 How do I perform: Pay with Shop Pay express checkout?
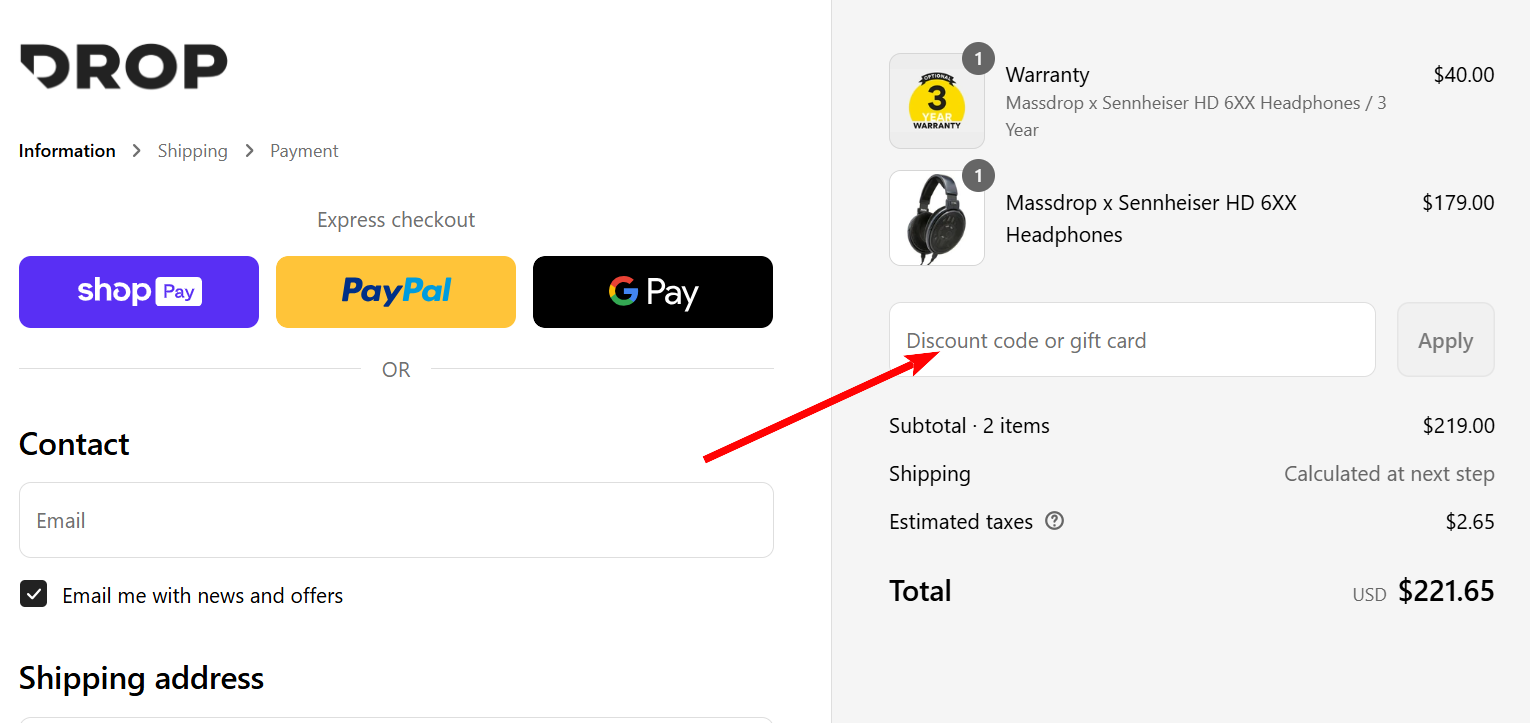(x=139, y=292)
